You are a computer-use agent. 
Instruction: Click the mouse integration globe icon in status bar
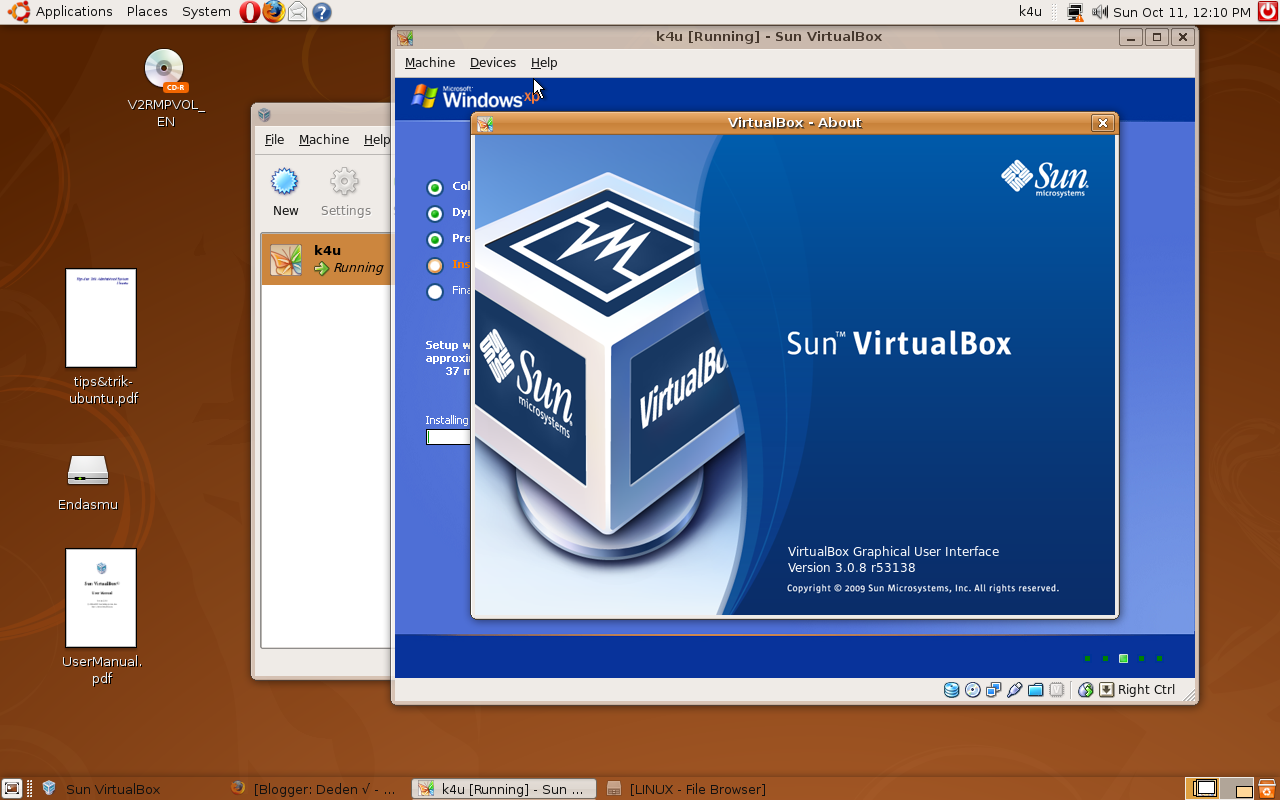click(1085, 690)
